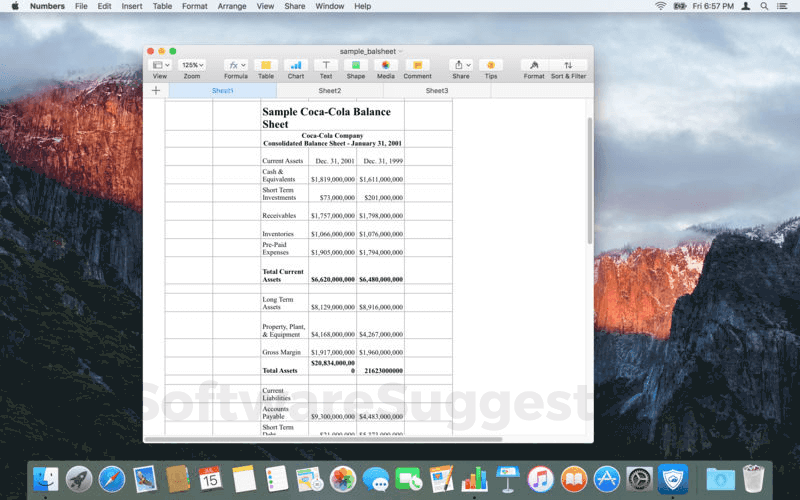Insert a chart using Chart icon

296,65
